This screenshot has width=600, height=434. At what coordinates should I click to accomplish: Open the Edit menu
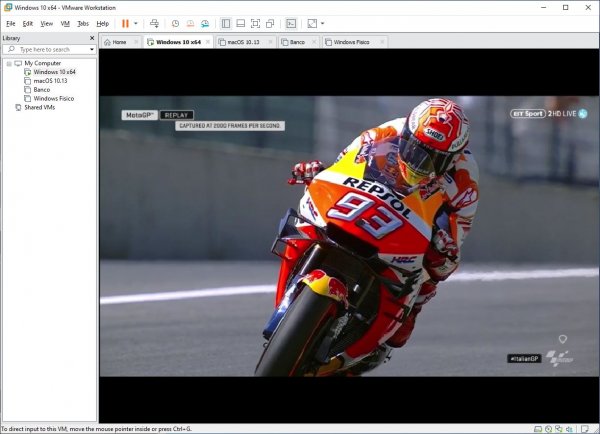tap(28, 24)
